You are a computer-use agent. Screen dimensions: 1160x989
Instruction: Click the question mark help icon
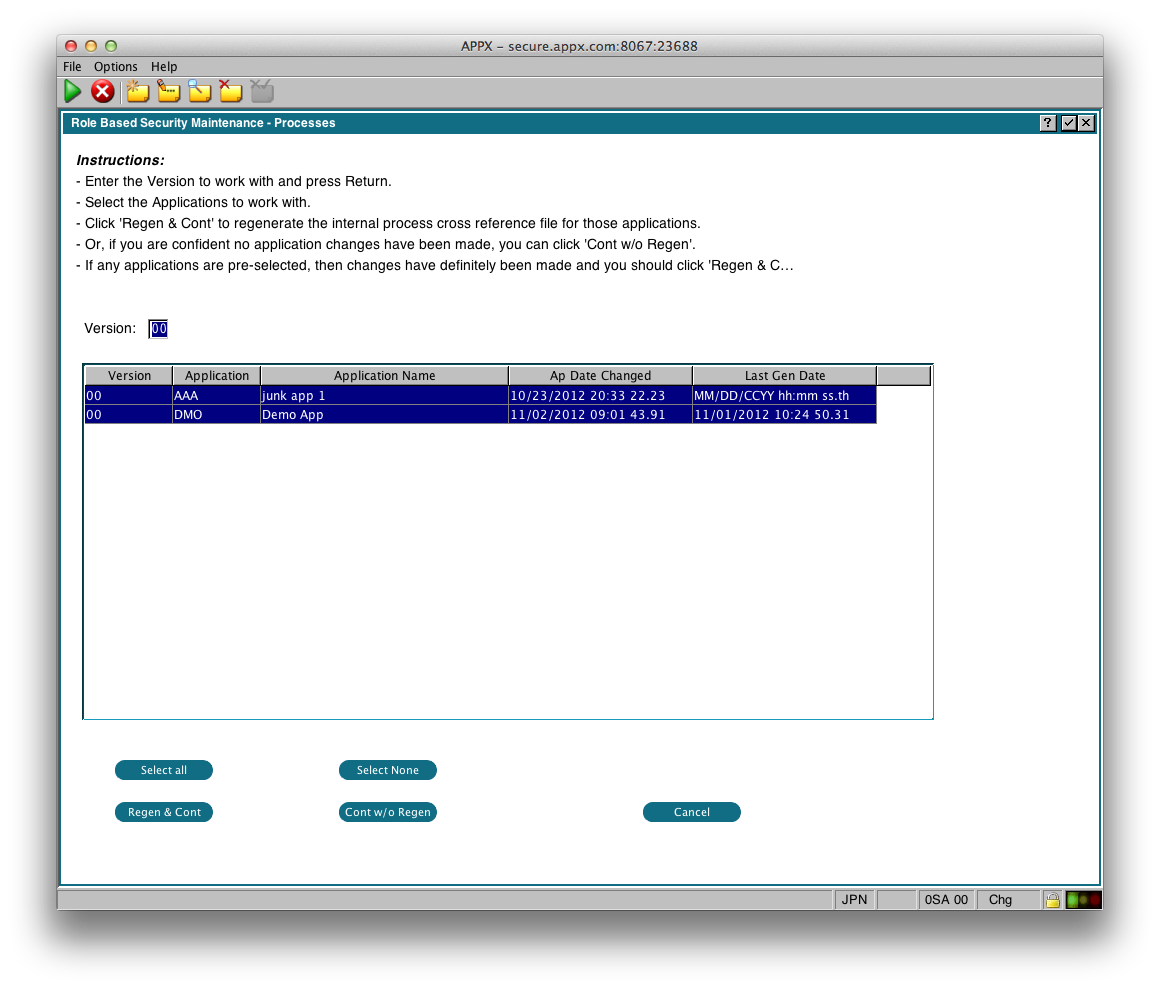pos(1047,123)
